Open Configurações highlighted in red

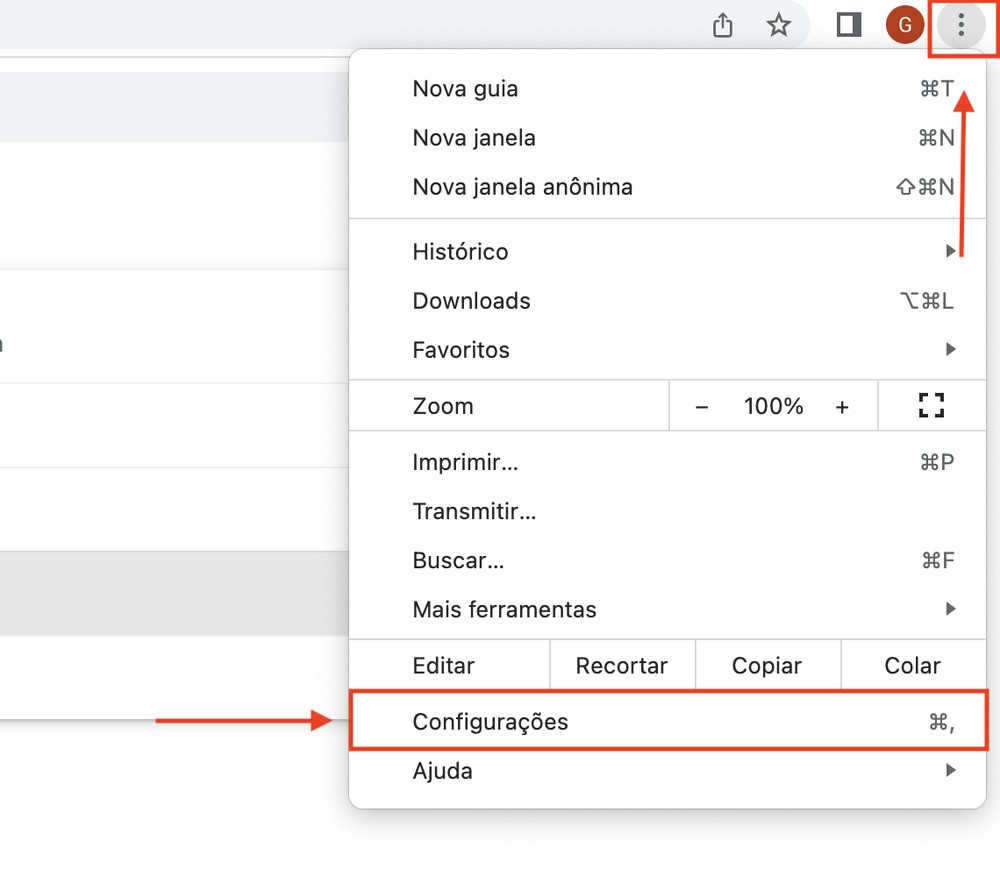pos(489,720)
